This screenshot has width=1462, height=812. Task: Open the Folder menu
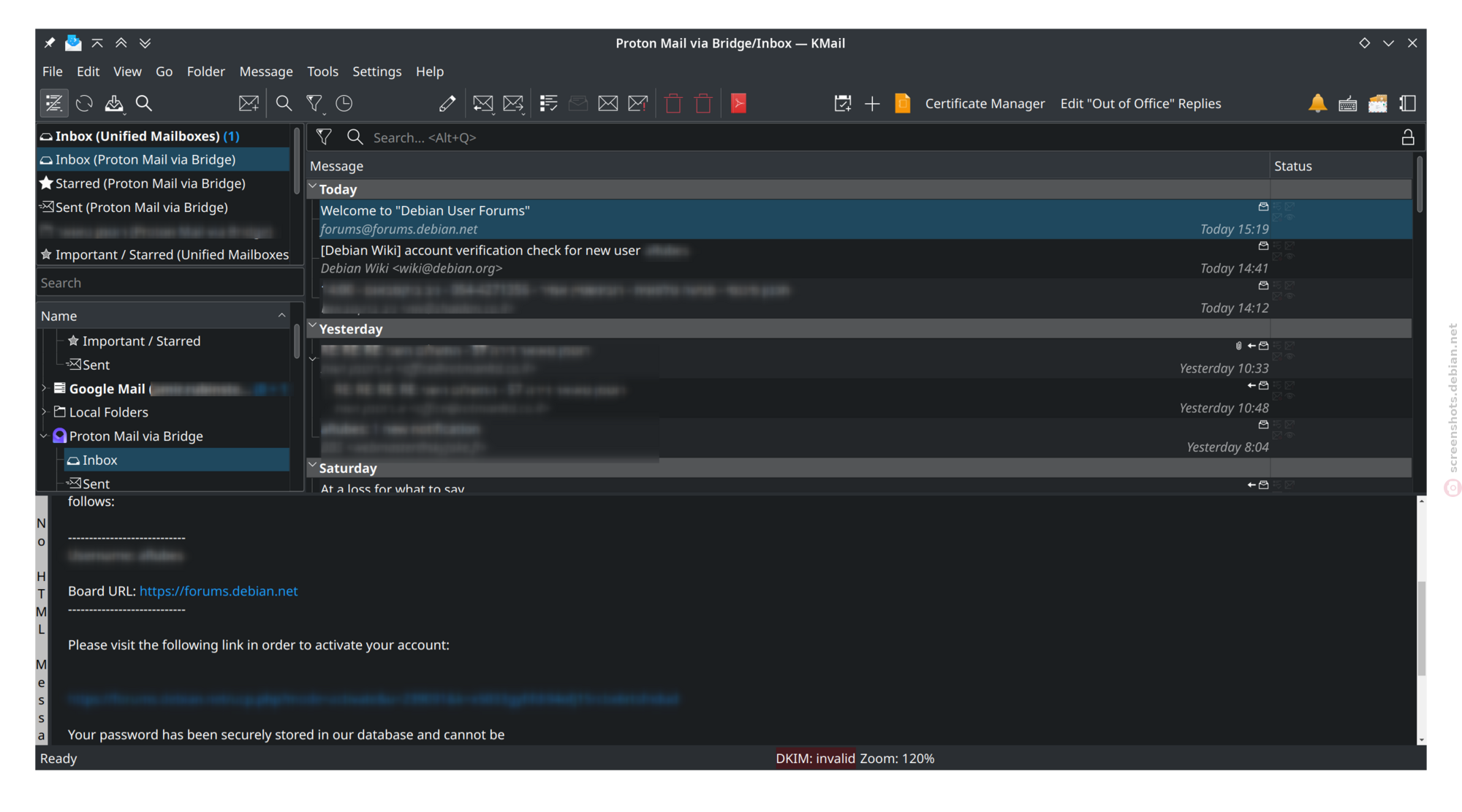pos(205,72)
